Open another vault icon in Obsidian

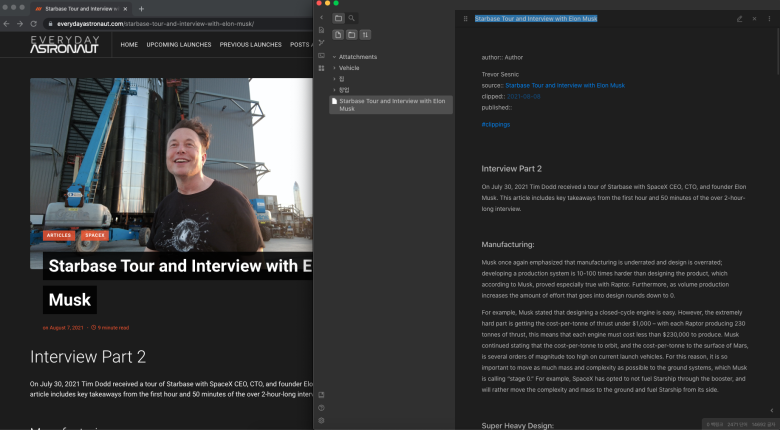tap(321, 395)
